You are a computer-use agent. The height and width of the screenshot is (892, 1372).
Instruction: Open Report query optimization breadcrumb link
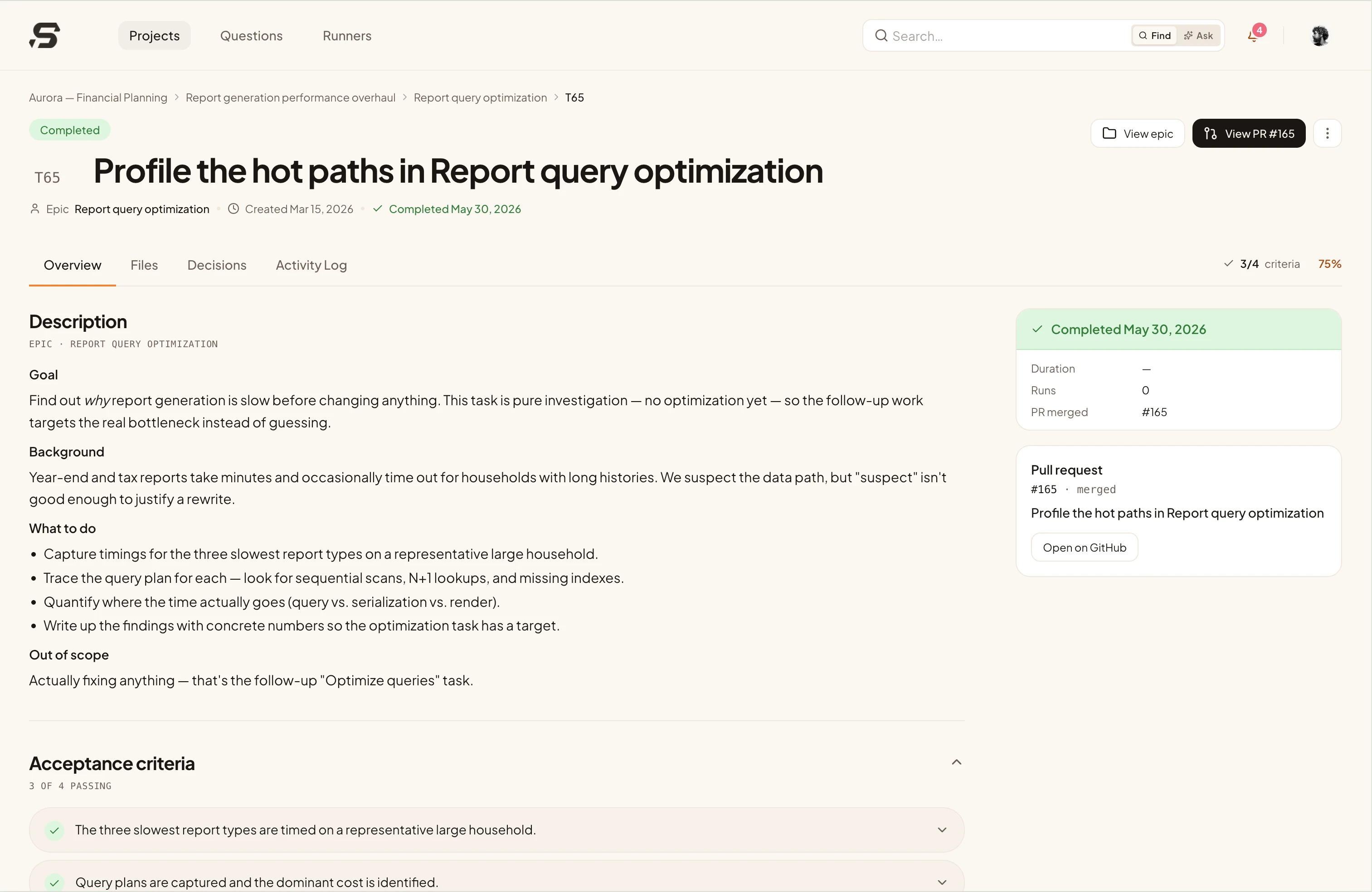point(480,97)
